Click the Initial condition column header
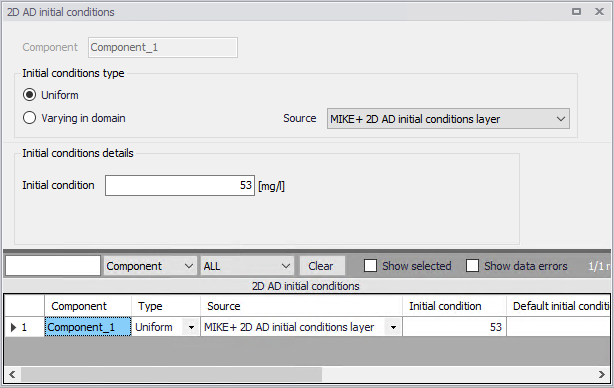The height and width of the screenshot is (388, 614). coord(454,306)
